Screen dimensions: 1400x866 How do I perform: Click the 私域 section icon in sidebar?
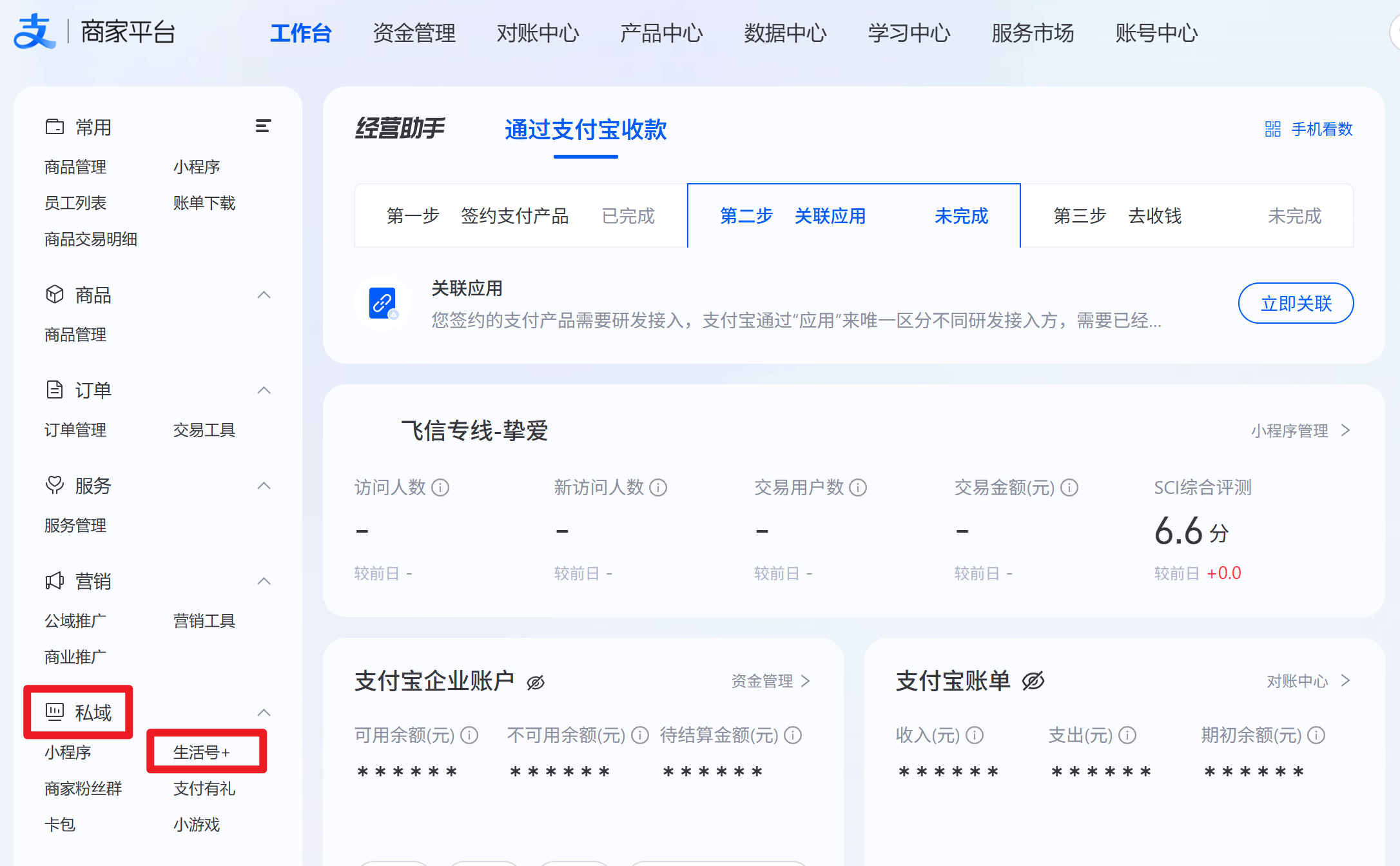55,712
